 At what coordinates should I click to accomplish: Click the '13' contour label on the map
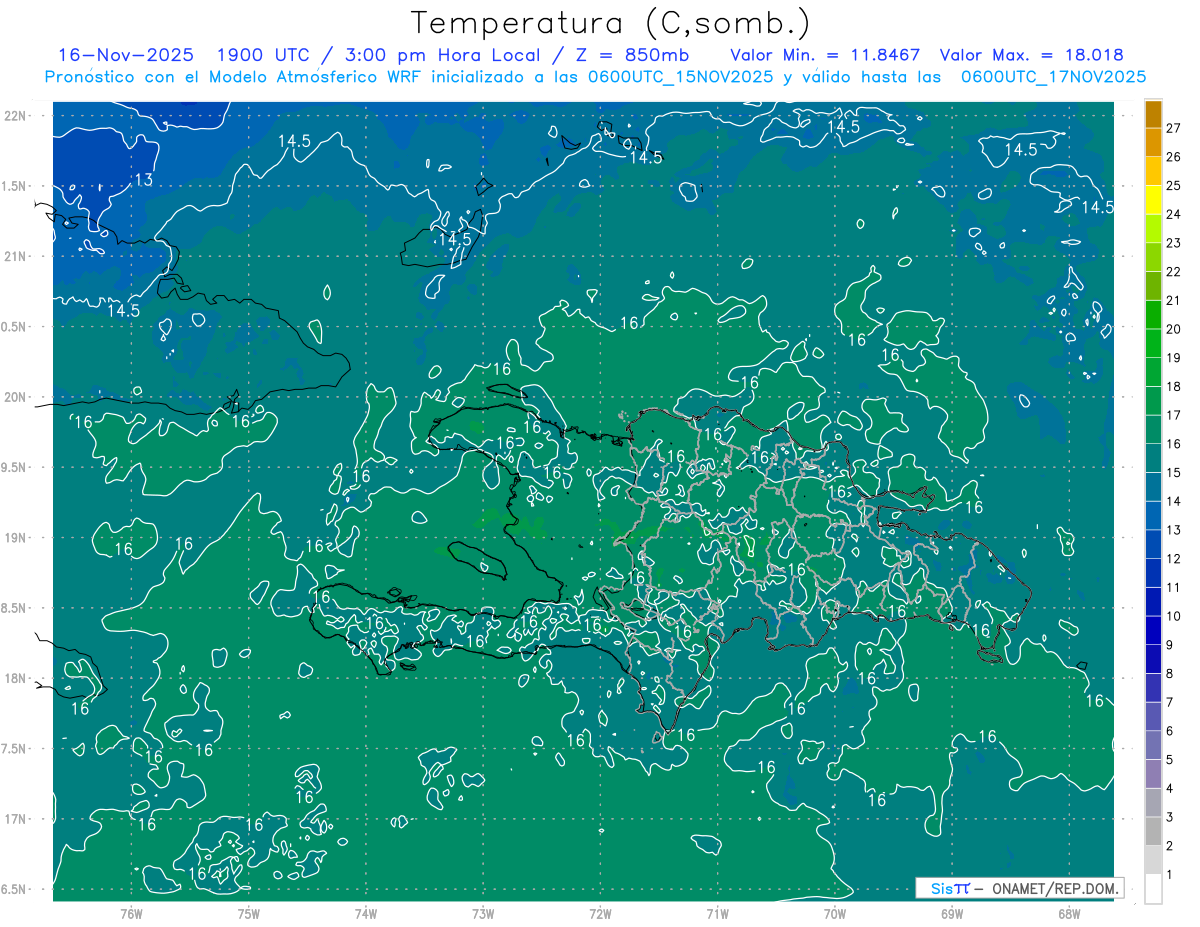(x=144, y=180)
